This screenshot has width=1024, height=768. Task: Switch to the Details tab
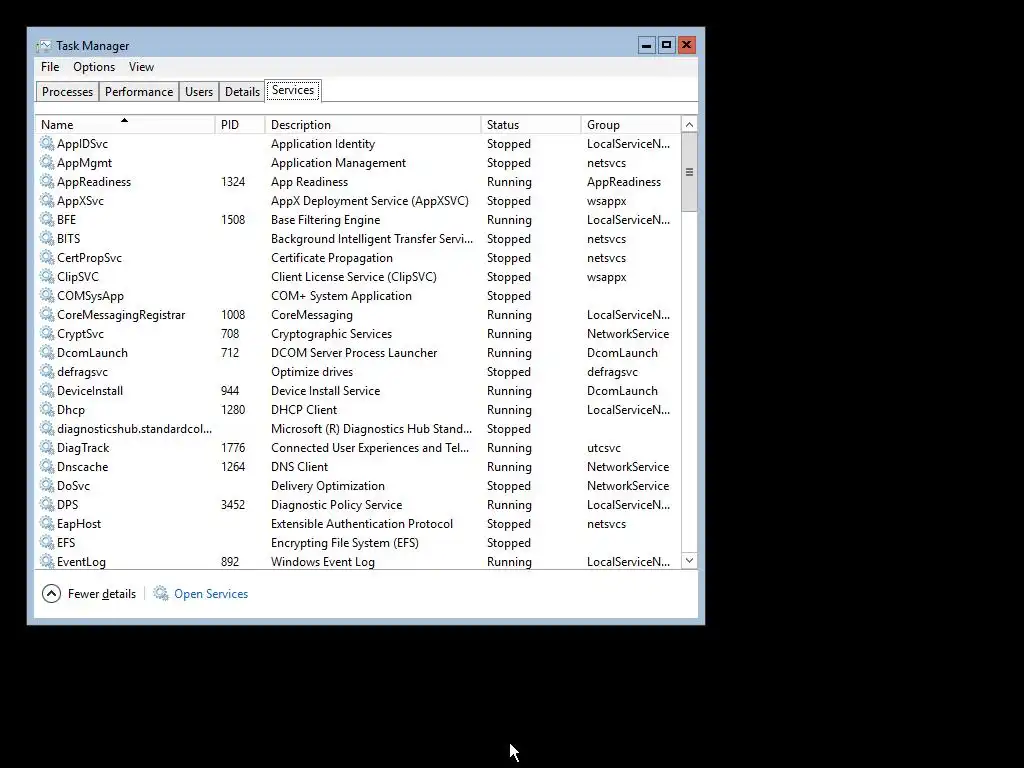[x=242, y=91]
